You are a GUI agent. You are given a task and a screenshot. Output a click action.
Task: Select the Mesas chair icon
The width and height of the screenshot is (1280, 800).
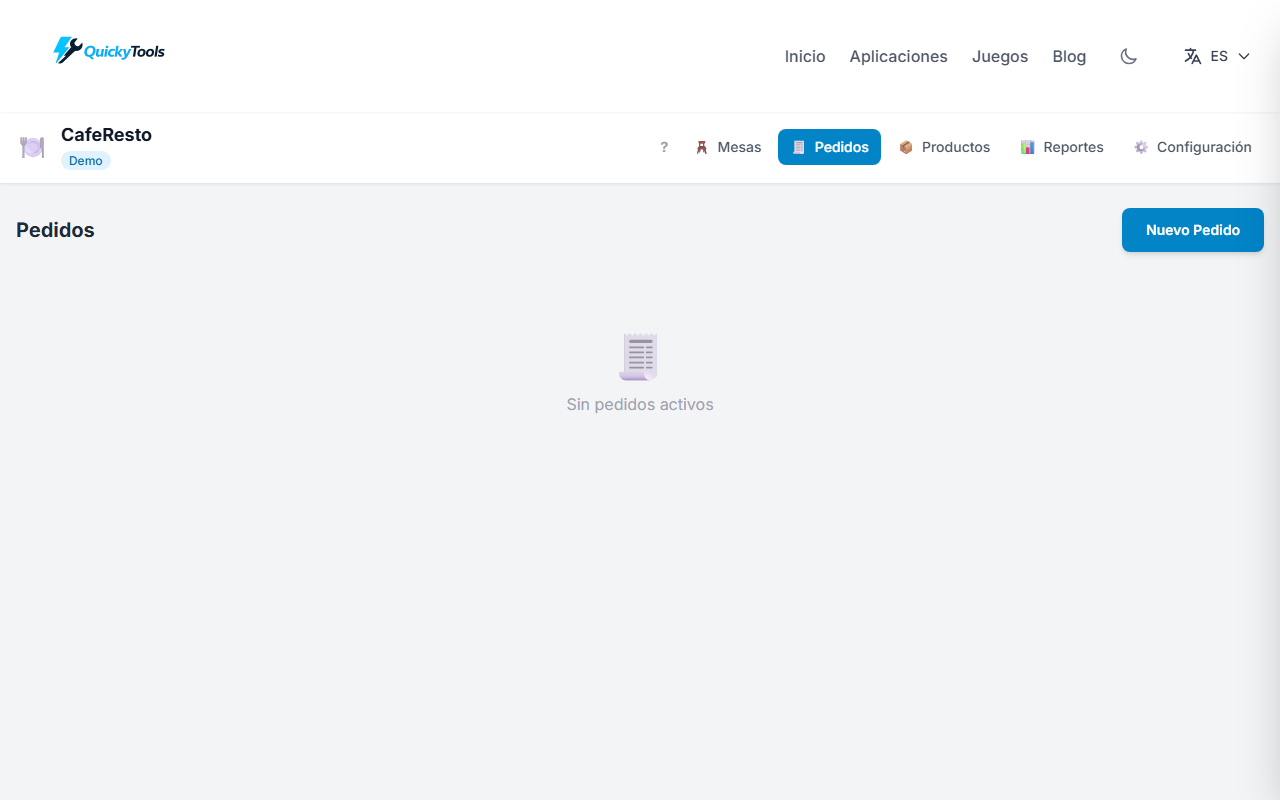(x=703, y=147)
